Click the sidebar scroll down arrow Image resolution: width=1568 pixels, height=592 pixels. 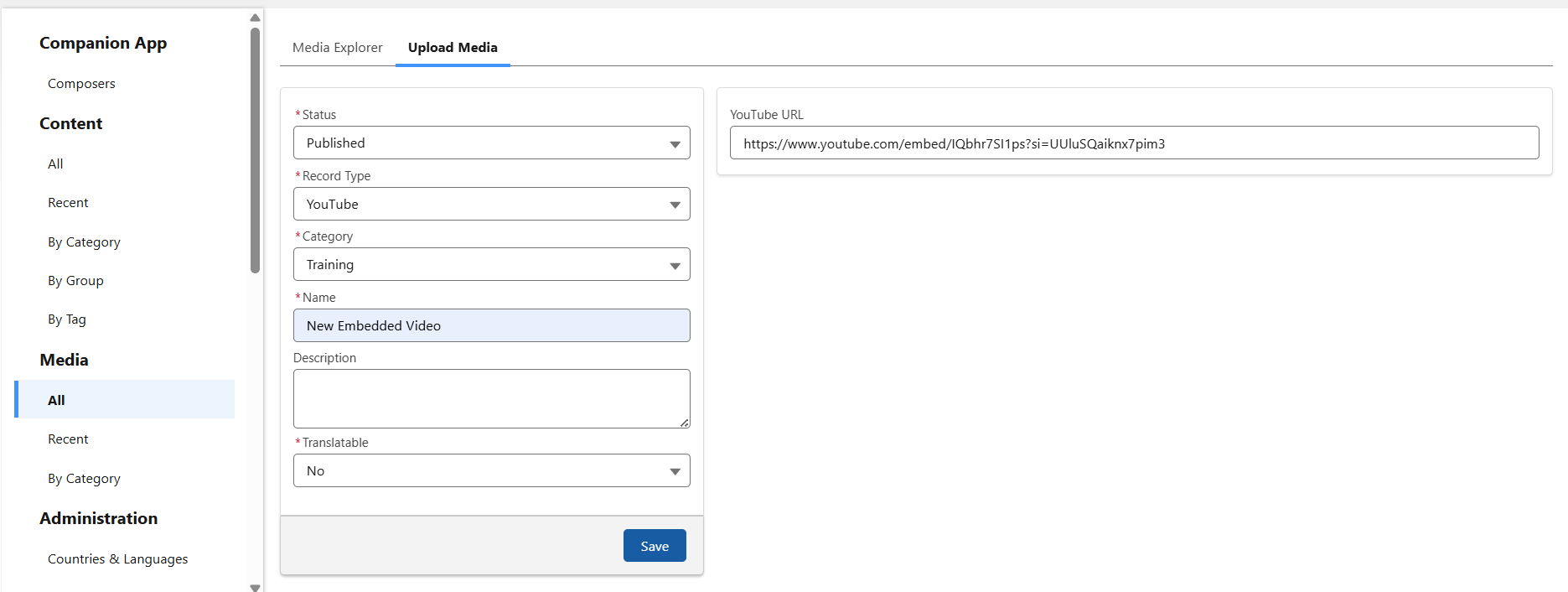(256, 588)
